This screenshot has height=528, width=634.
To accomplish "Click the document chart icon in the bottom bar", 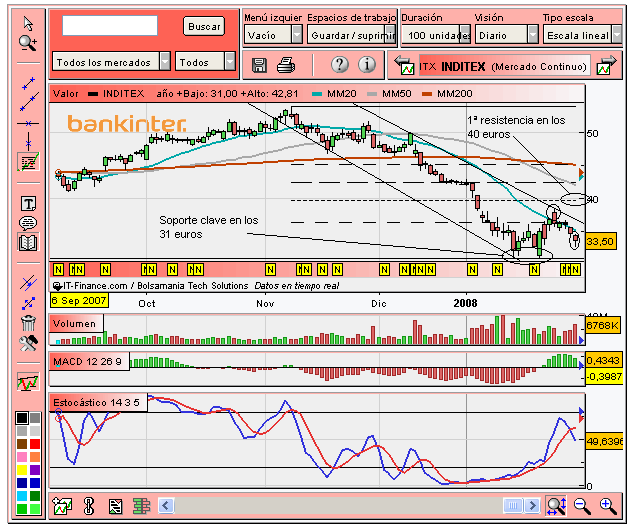I will [116, 506].
